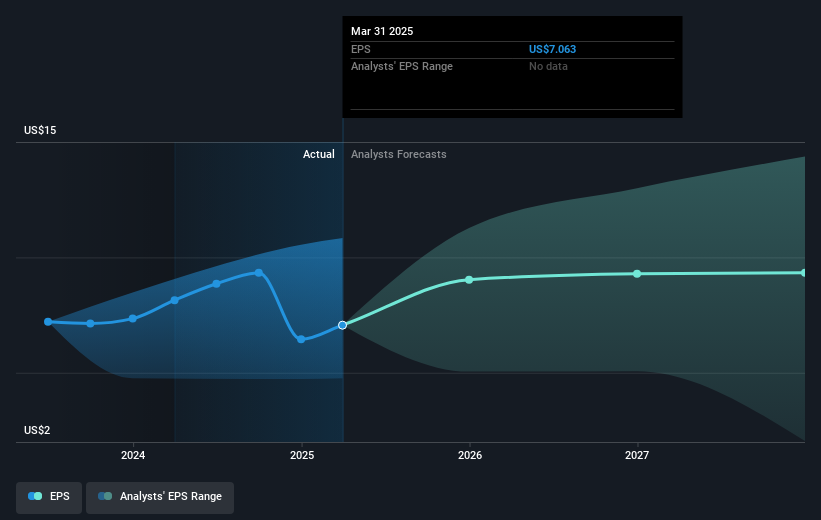821x520 pixels.
Task: Click the EPS data point at 2024
Action: point(133,318)
